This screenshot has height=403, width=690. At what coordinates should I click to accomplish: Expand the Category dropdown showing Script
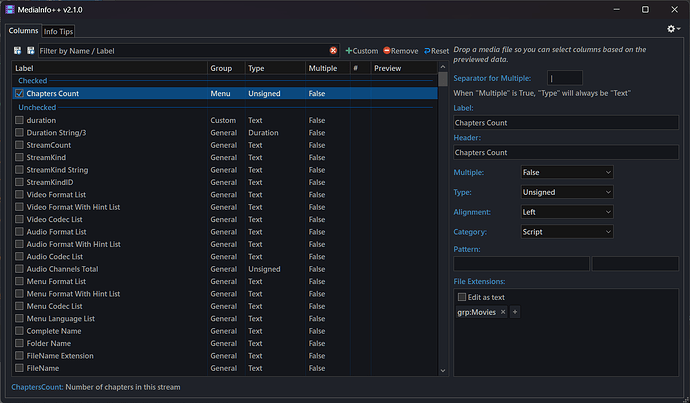click(x=566, y=231)
